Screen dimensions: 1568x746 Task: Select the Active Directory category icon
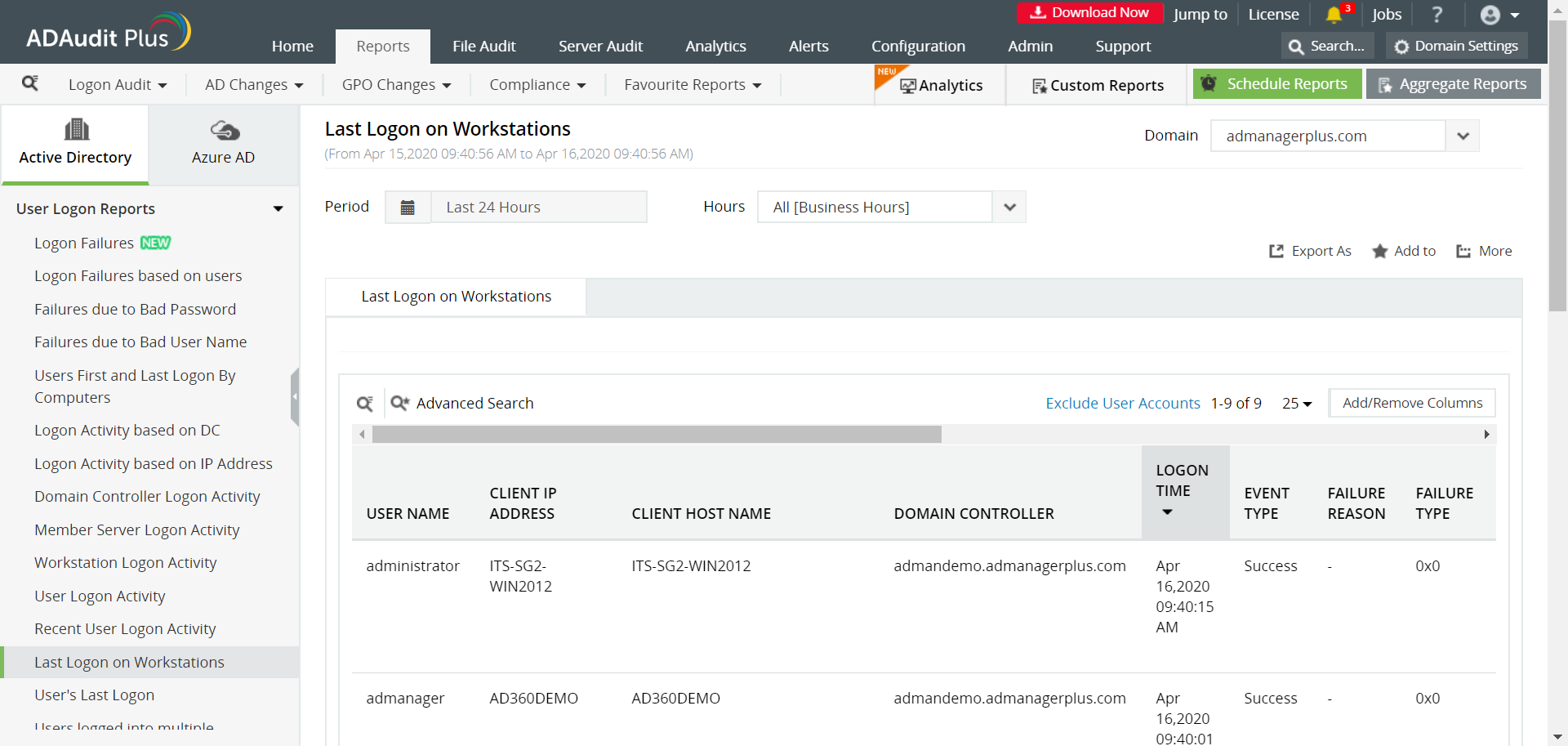pyautogui.click(x=75, y=129)
